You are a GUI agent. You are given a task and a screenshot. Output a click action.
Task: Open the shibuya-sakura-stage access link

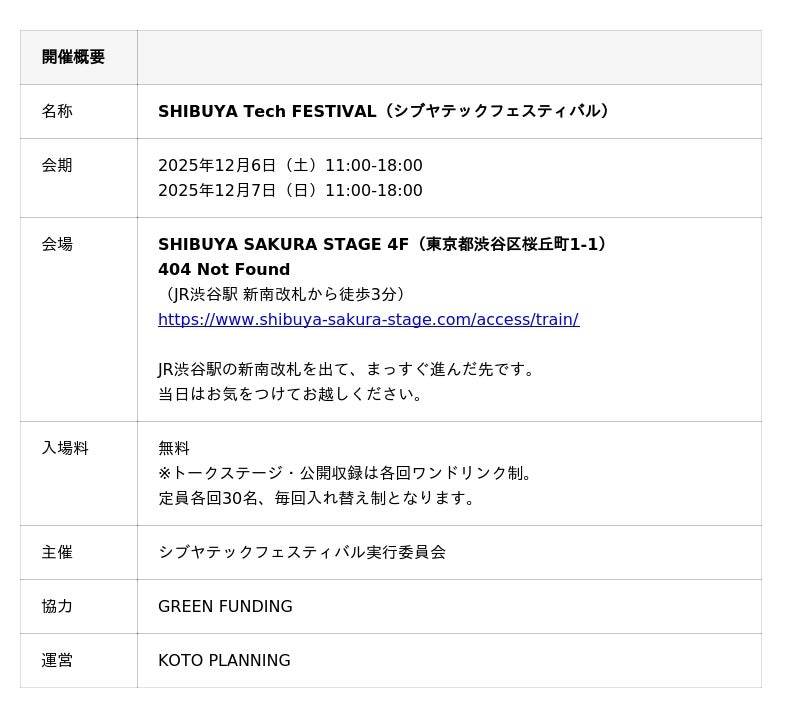[368, 320]
